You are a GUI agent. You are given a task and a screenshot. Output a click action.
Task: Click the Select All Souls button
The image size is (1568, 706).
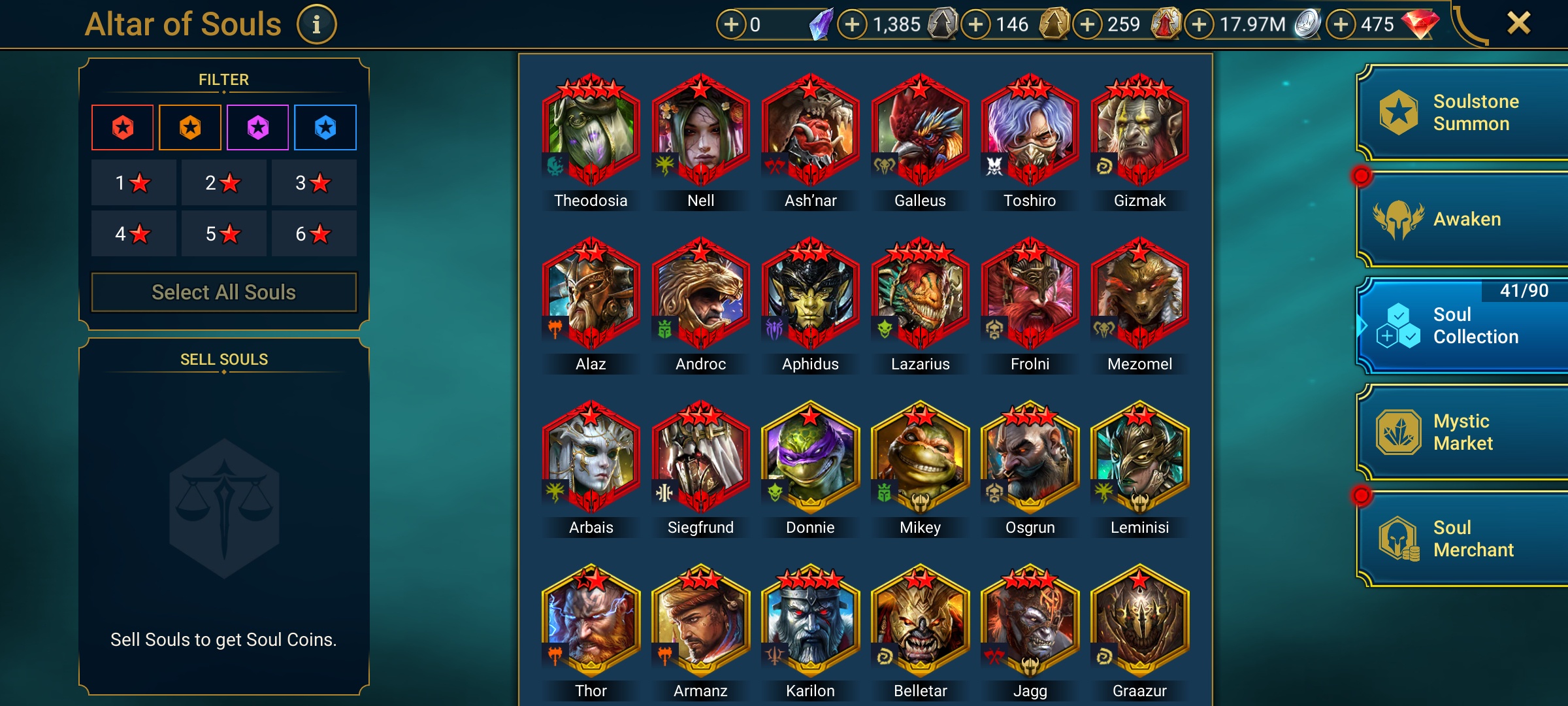[224, 292]
